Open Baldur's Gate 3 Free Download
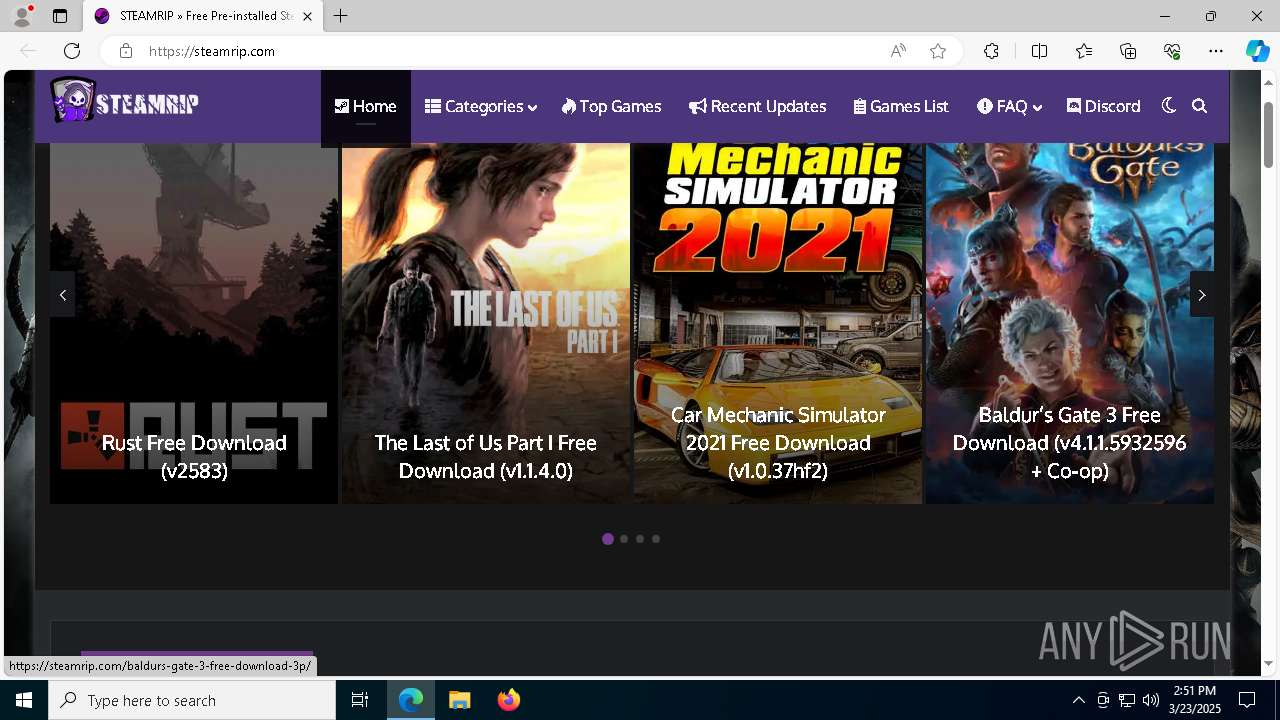The width and height of the screenshot is (1280, 720). [1070, 442]
